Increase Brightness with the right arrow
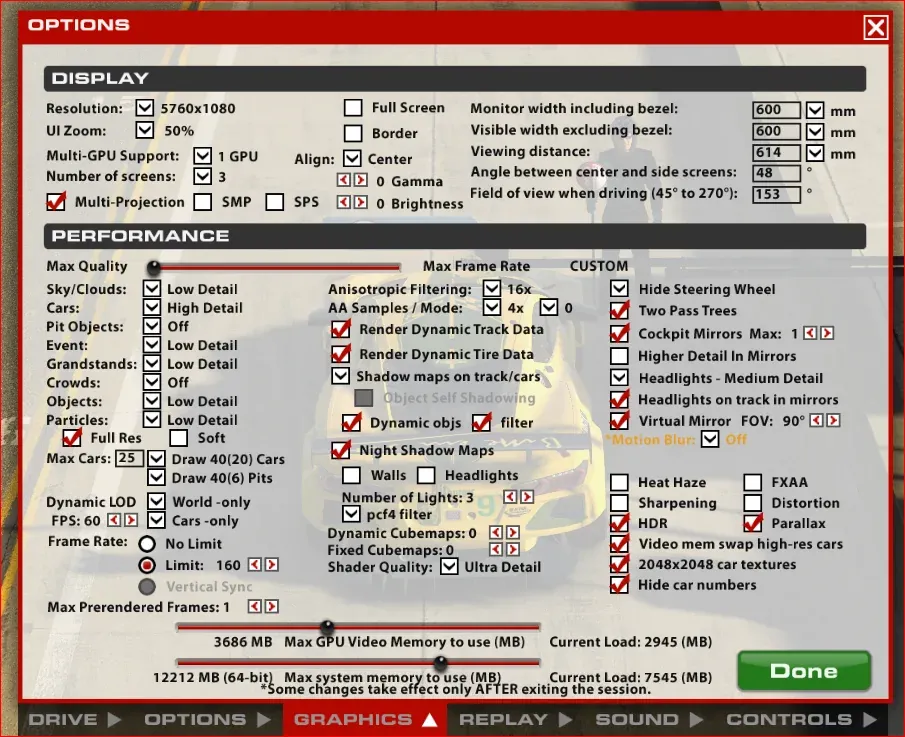 (360, 202)
